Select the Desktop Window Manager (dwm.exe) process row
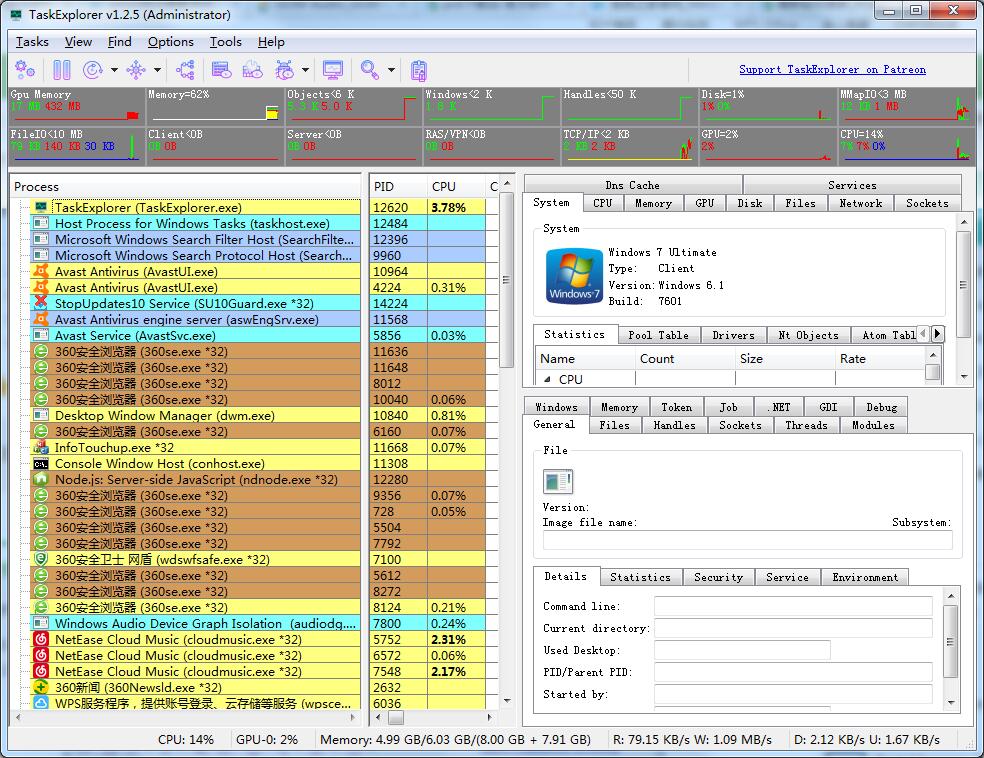 (164, 416)
